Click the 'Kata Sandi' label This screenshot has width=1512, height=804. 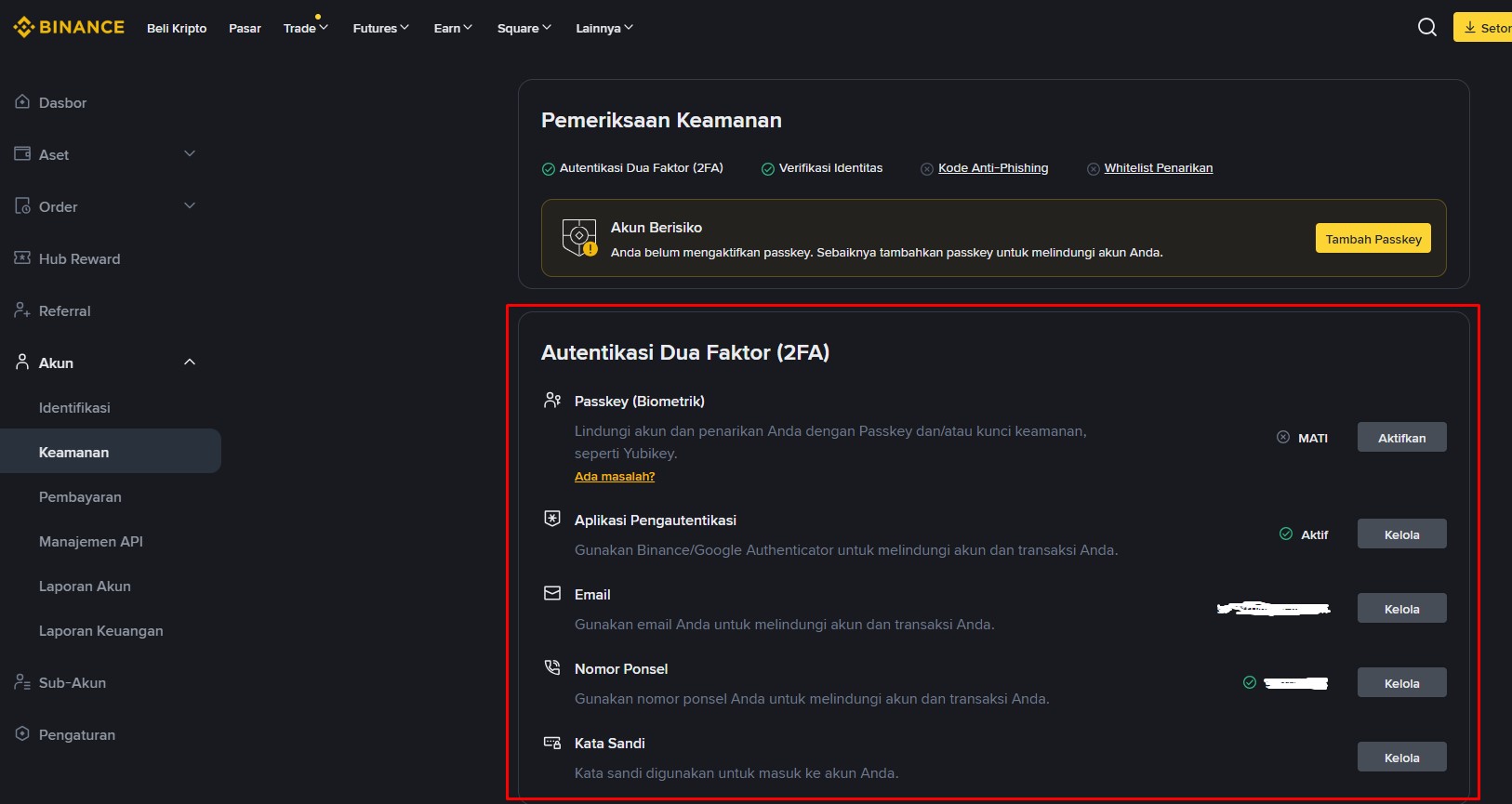(x=610, y=743)
